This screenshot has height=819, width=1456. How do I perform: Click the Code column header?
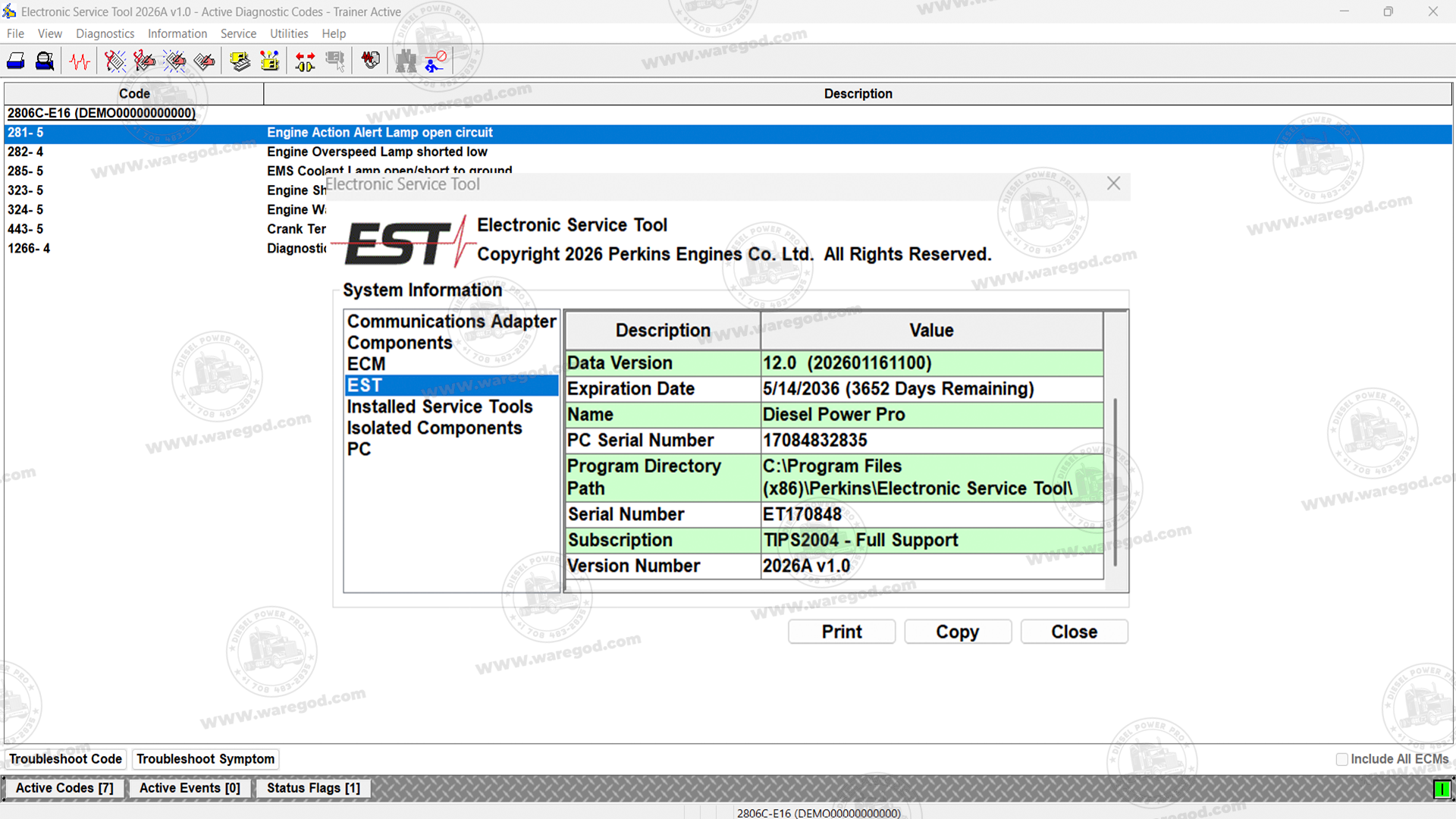(134, 93)
